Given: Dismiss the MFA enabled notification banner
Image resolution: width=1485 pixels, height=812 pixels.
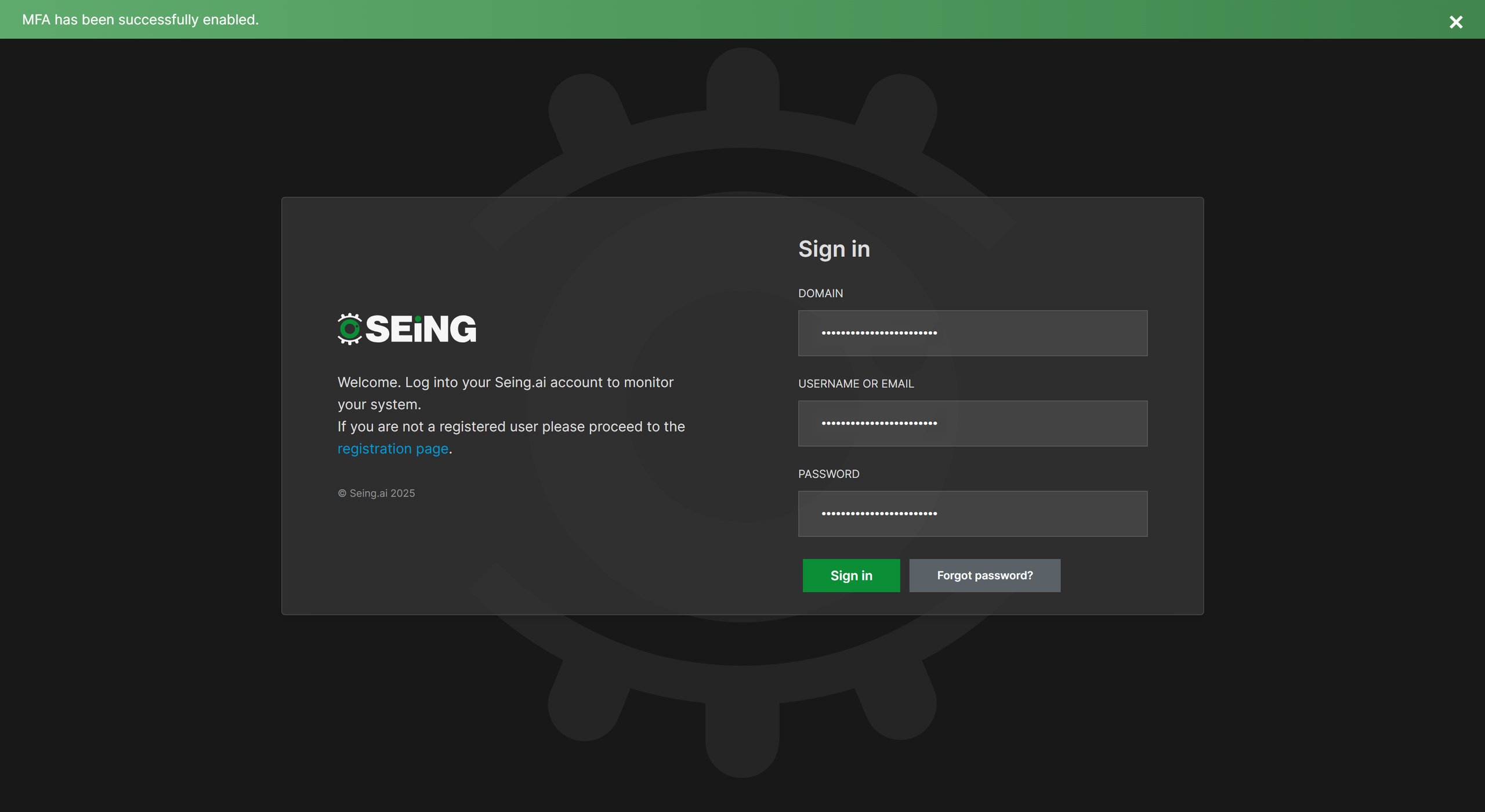Looking at the screenshot, I should [1455, 22].
